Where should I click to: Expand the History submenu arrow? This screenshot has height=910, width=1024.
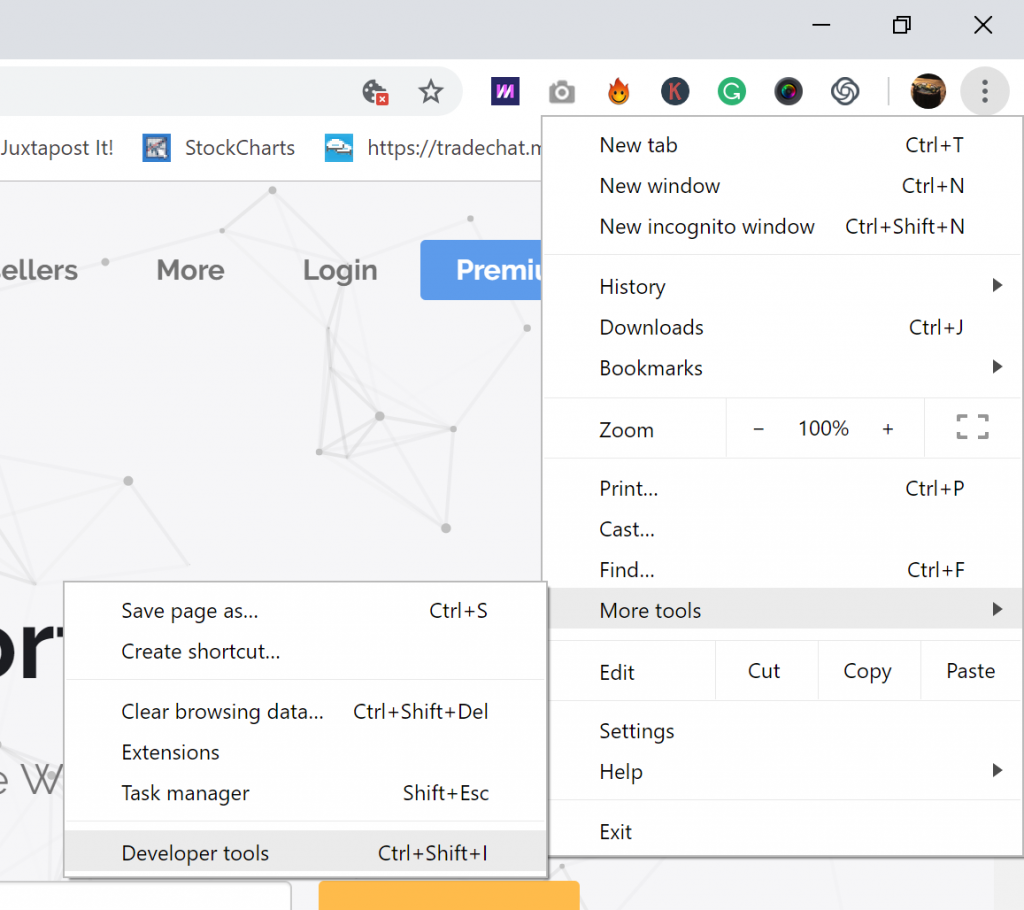pos(997,285)
